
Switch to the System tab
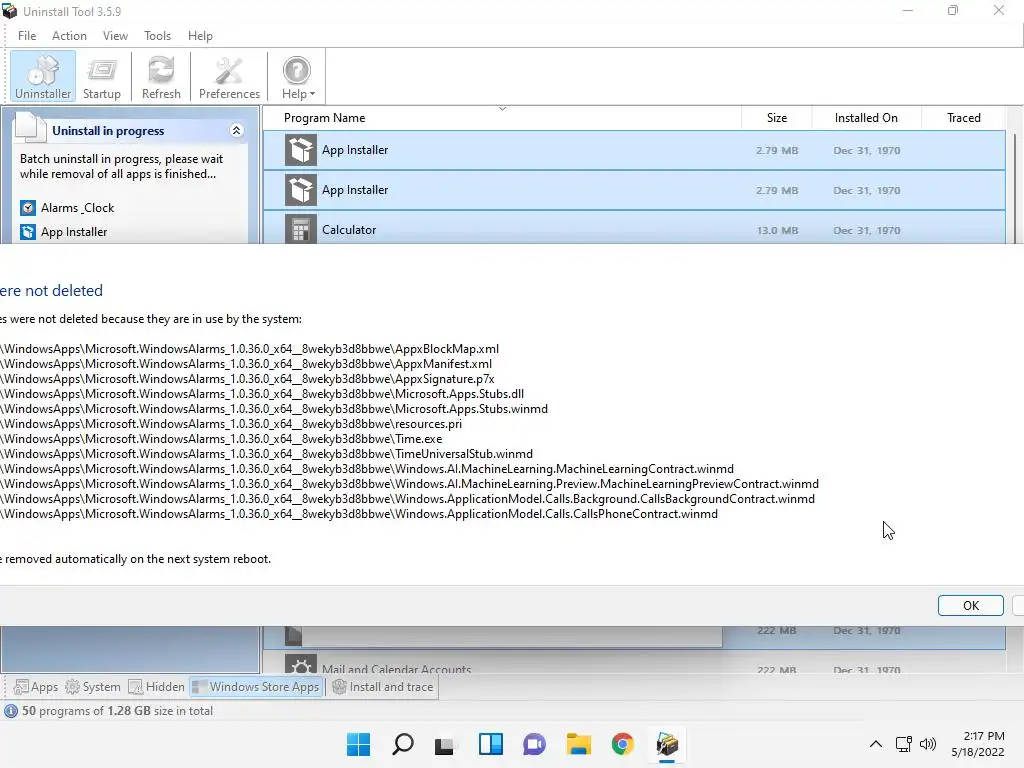point(93,687)
